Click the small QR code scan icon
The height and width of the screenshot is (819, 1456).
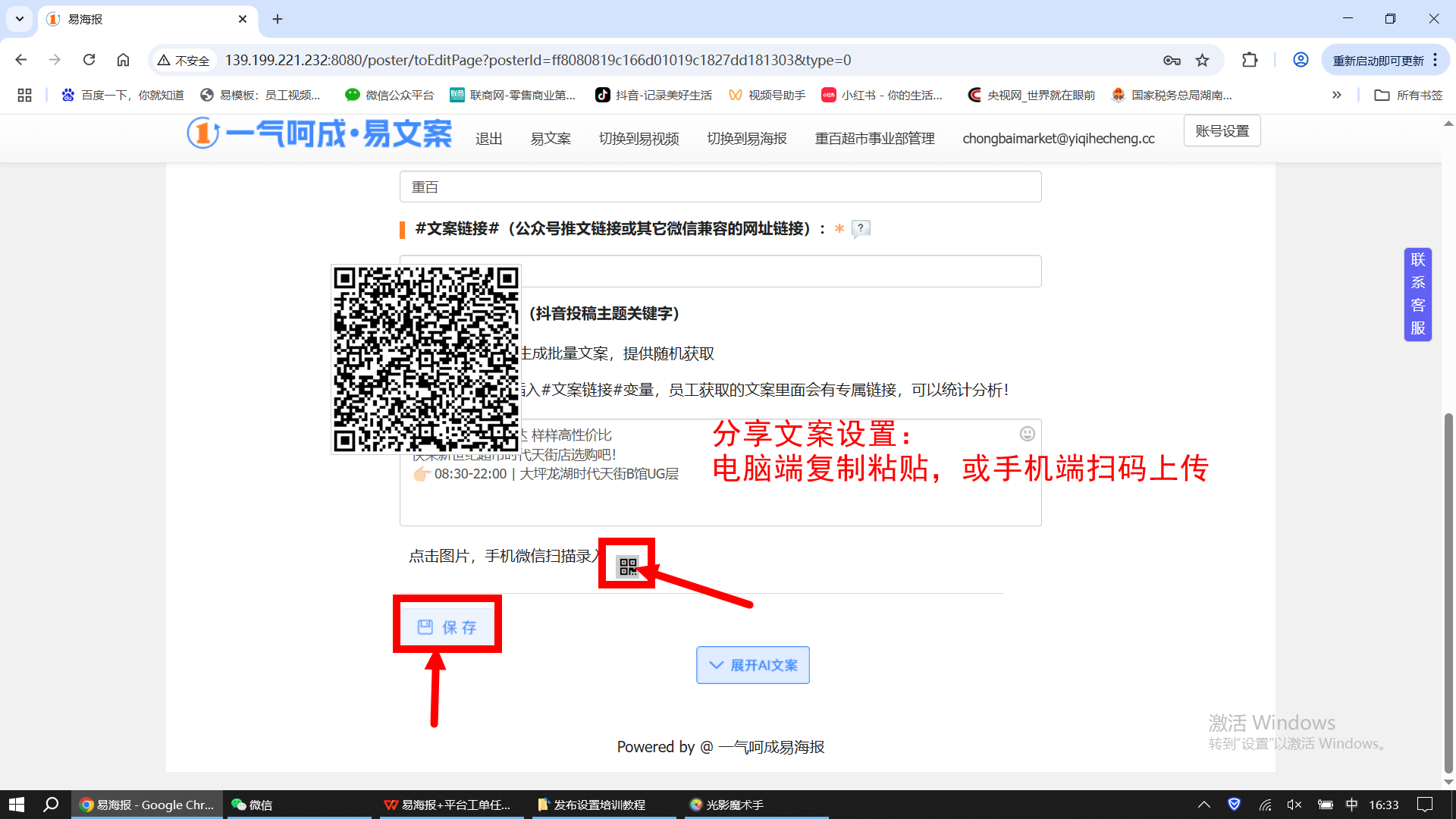tap(628, 566)
